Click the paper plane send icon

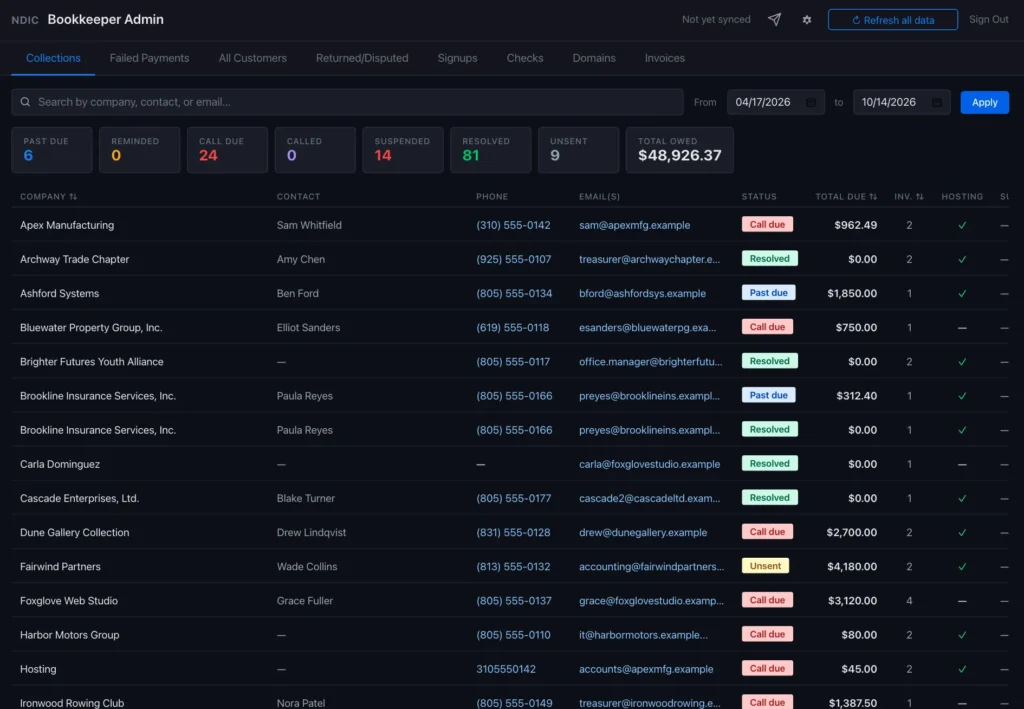pos(775,20)
